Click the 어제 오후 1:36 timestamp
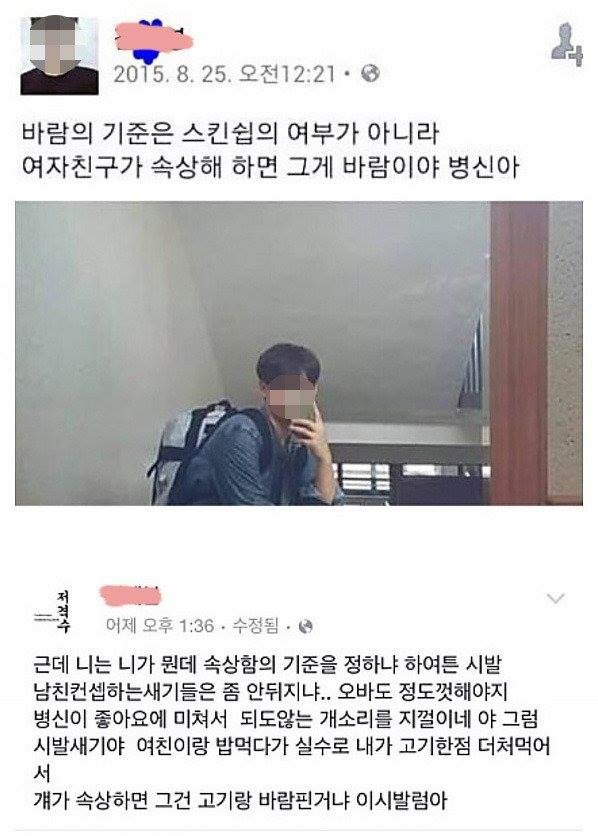The height and width of the screenshot is (836, 598). [x=160, y=625]
